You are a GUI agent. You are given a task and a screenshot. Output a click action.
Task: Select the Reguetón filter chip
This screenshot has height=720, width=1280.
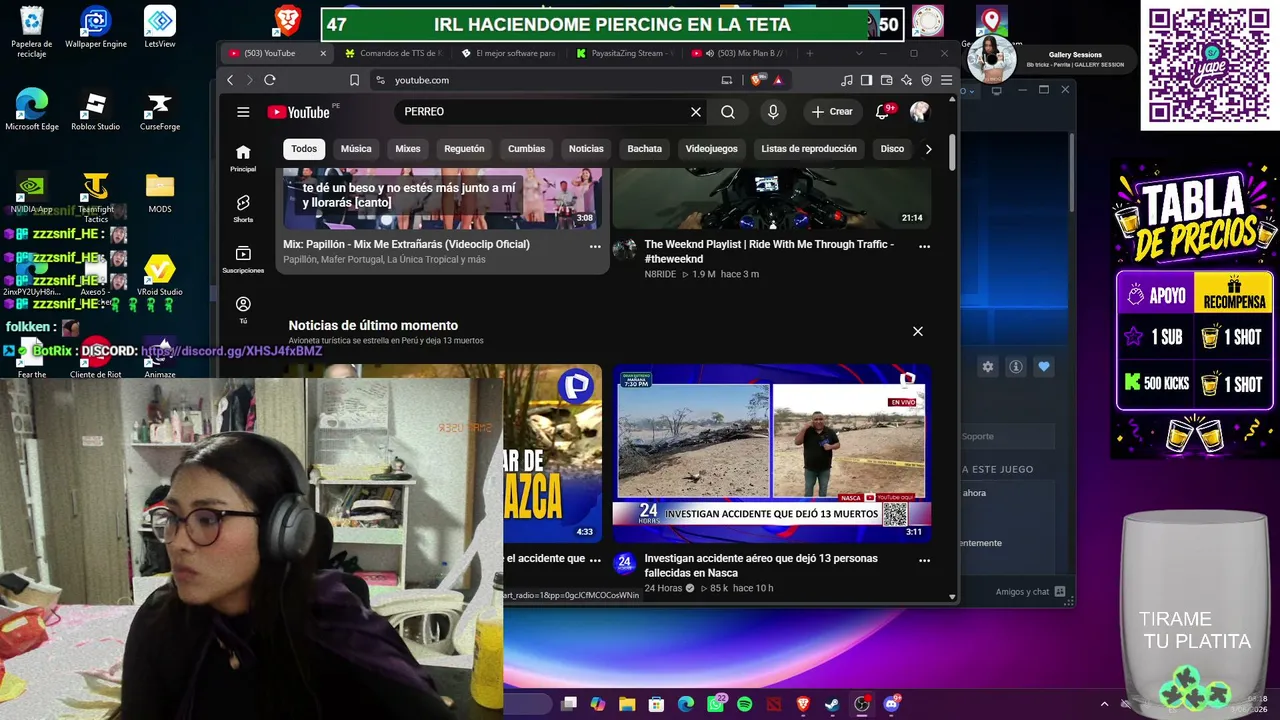coord(464,149)
